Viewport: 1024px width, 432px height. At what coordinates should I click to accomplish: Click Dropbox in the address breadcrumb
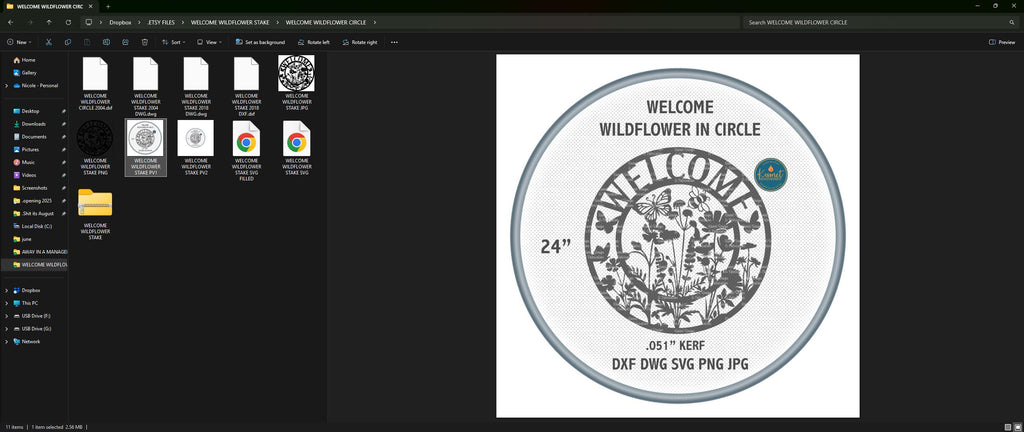[120, 22]
